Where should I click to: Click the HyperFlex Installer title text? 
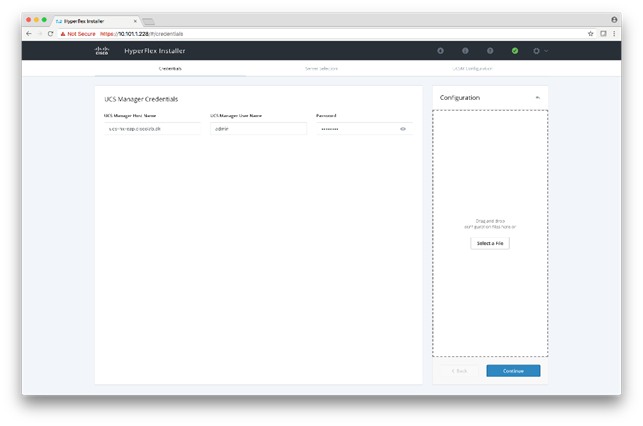[x=155, y=51]
